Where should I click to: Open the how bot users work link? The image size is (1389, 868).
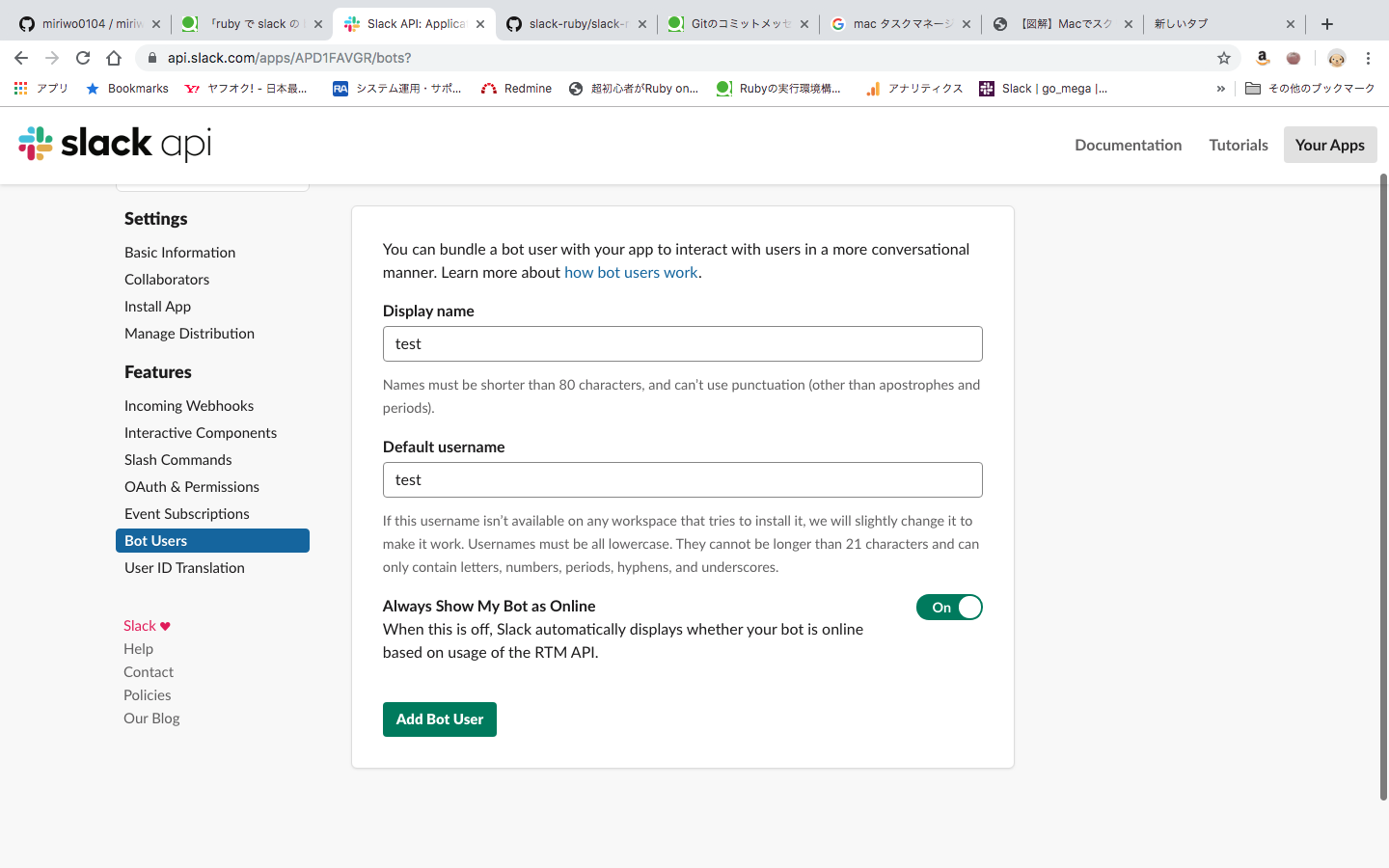click(x=631, y=273)
